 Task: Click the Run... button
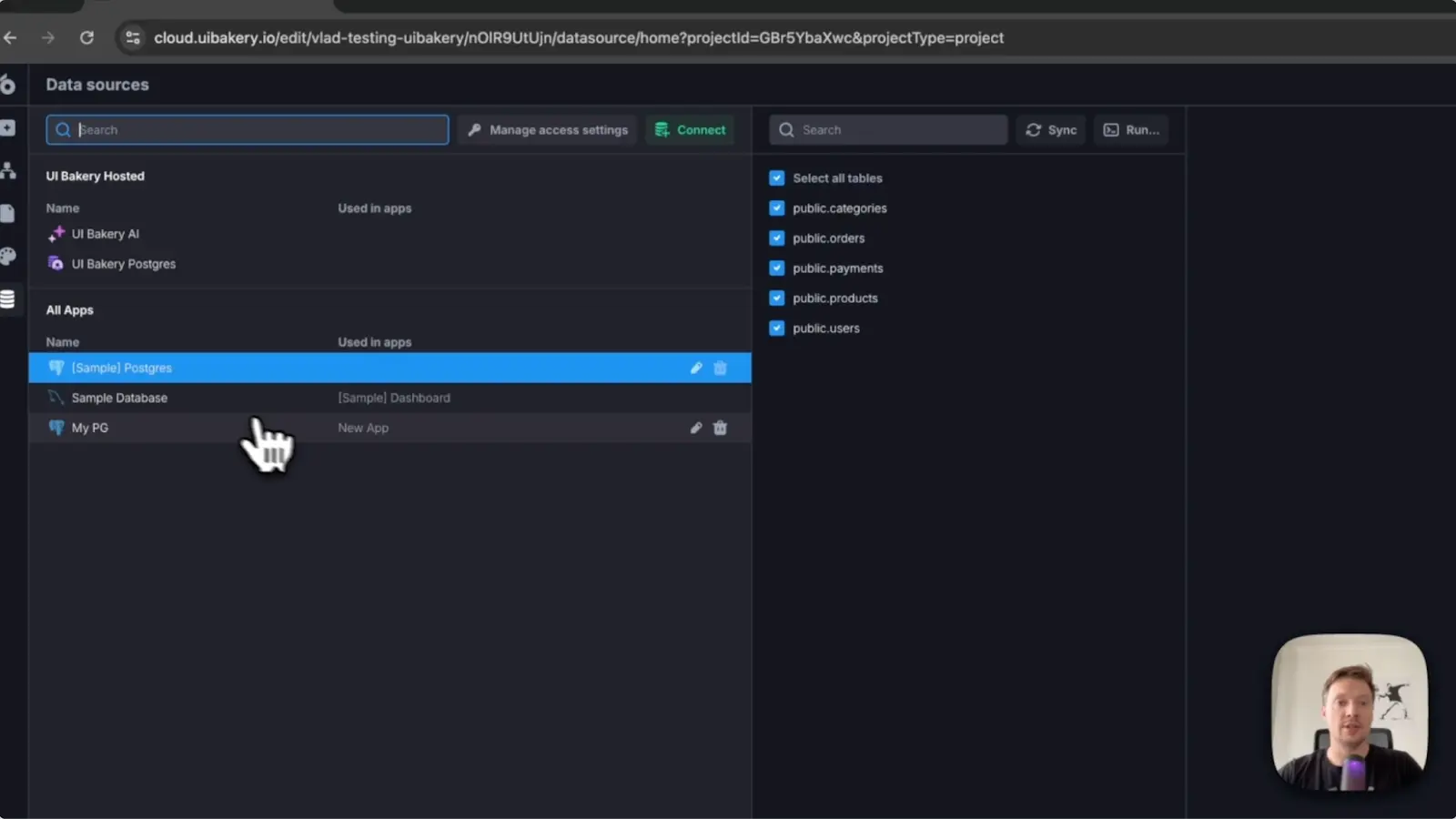pyautogui.click(x=1131, y=129)
